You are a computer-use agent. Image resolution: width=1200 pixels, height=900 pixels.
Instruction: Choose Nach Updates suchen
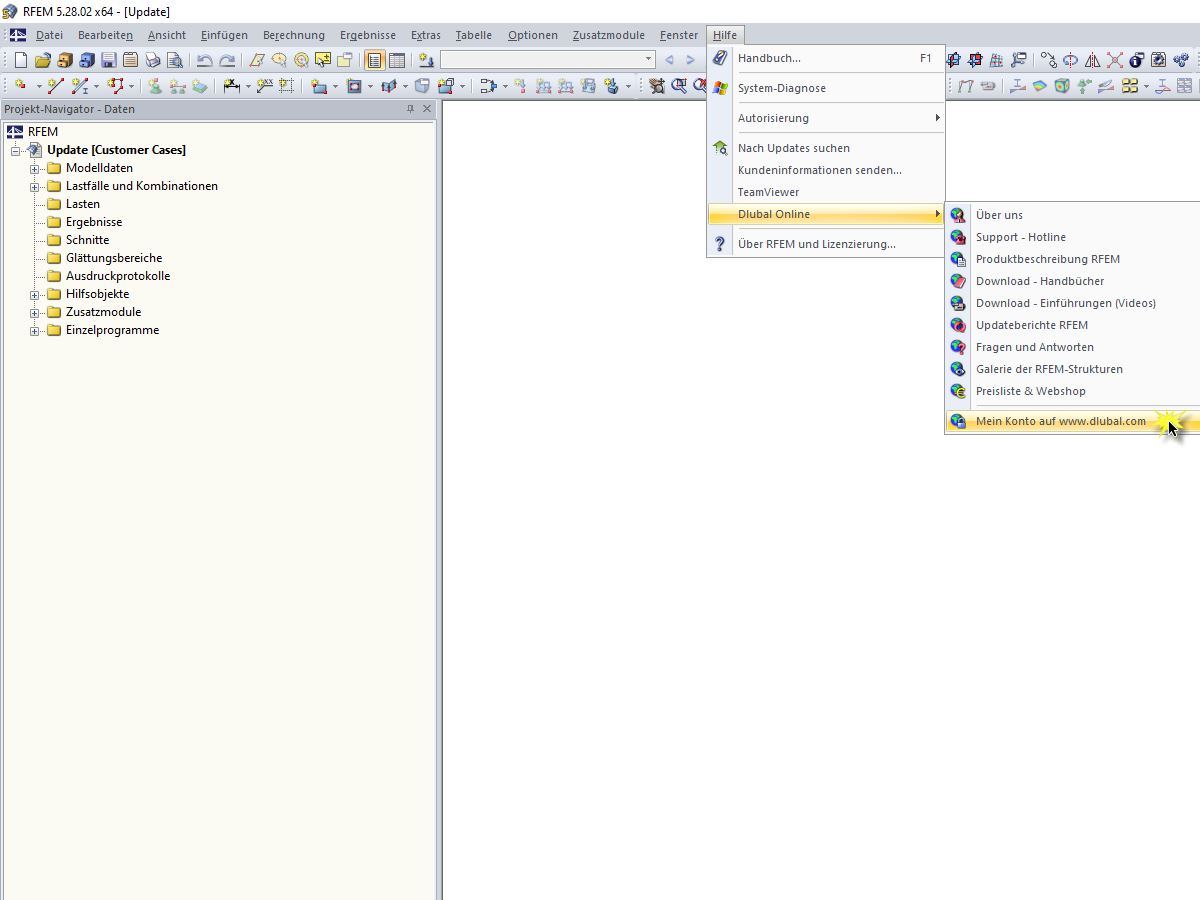click(826, 148)
